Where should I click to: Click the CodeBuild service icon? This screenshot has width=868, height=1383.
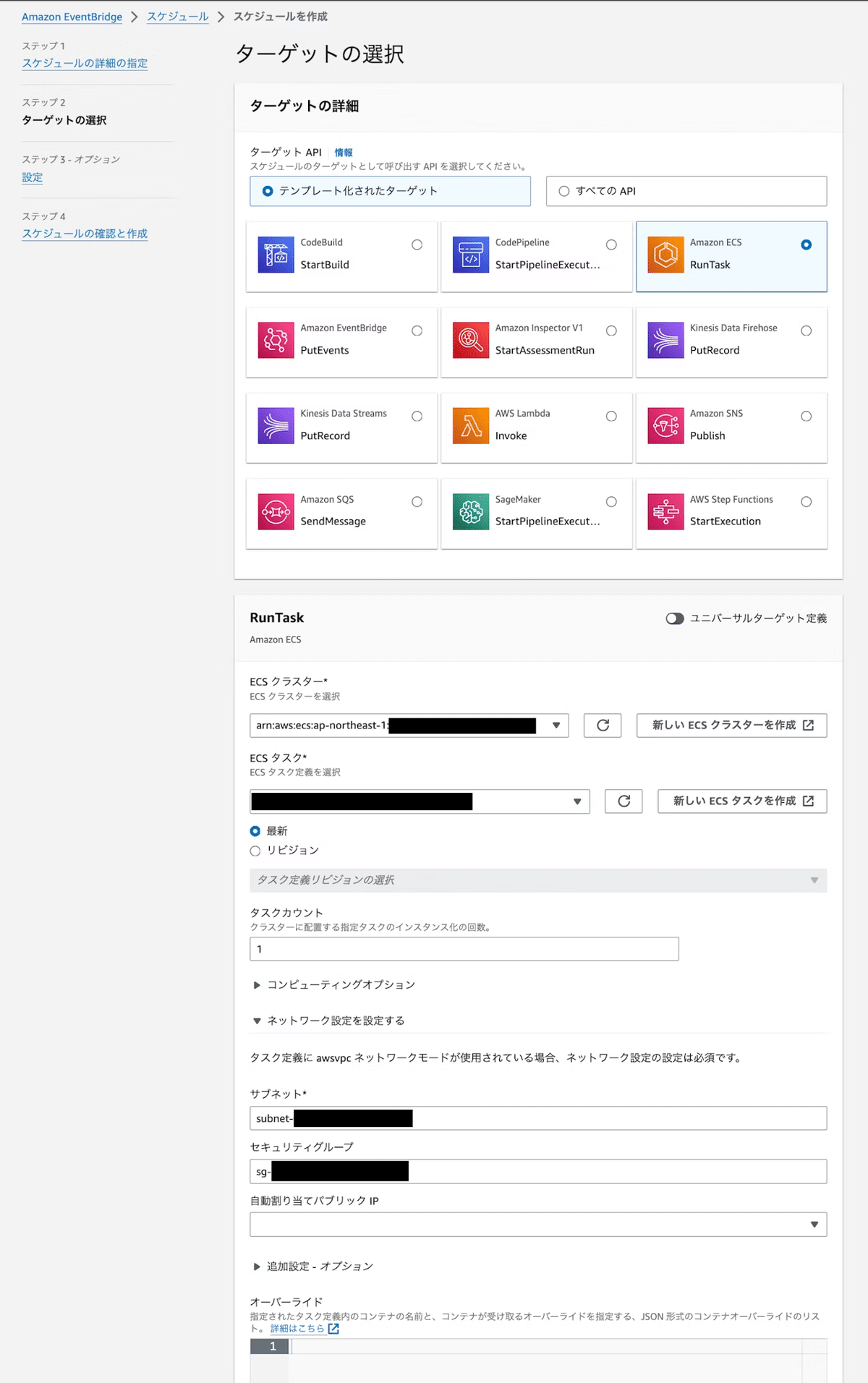tap(276, 255)
